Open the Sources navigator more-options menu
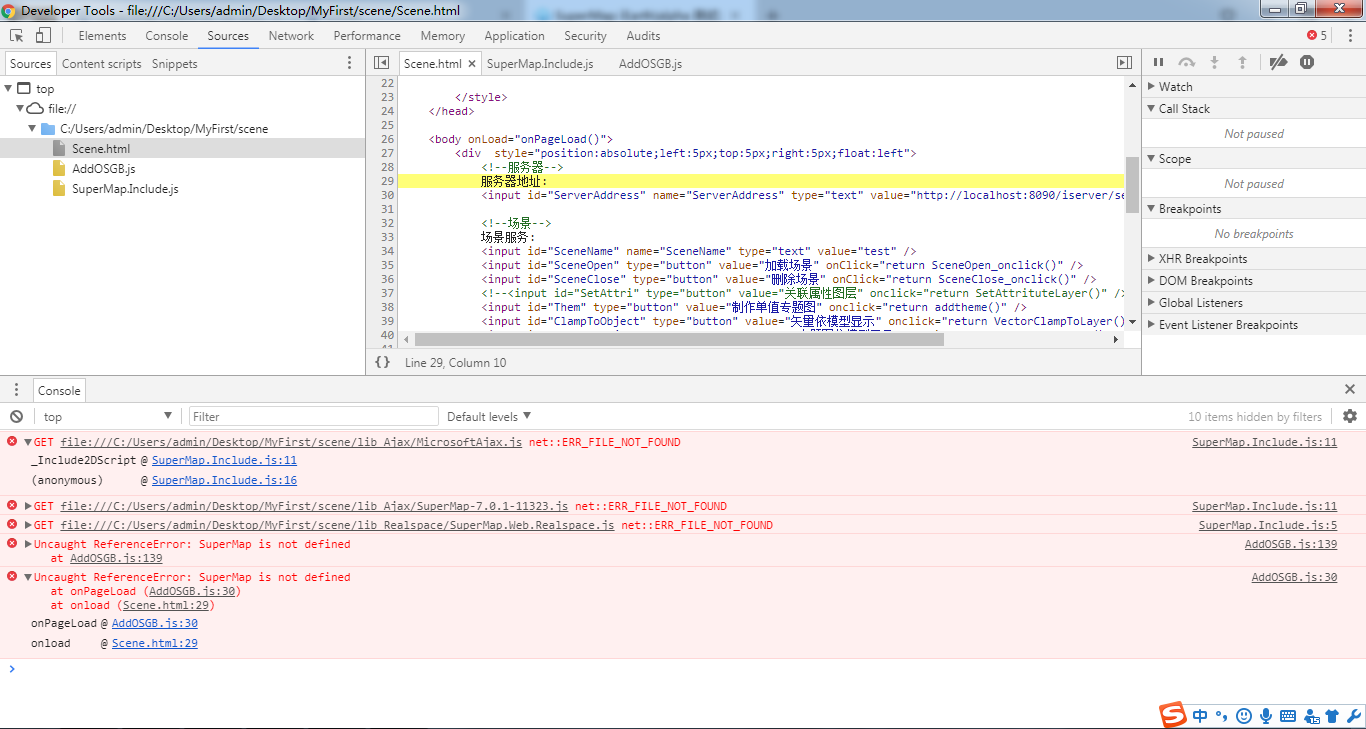Screen dimensions: 1366x729 pos(349,63)
